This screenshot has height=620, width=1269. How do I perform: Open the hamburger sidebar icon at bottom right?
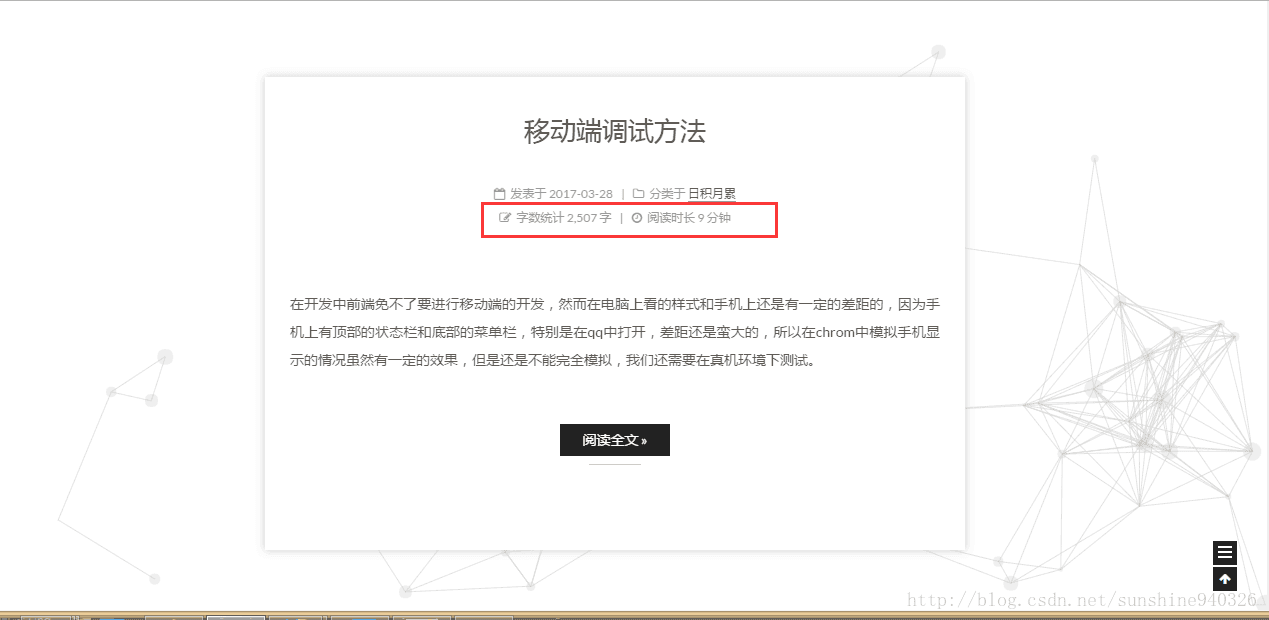[1224, 552]
